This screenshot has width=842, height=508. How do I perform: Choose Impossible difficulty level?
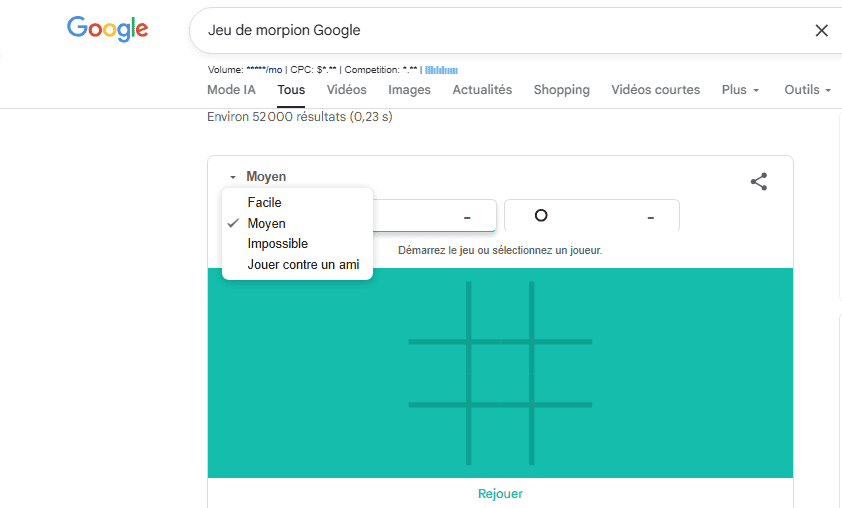tap(278, 244)
